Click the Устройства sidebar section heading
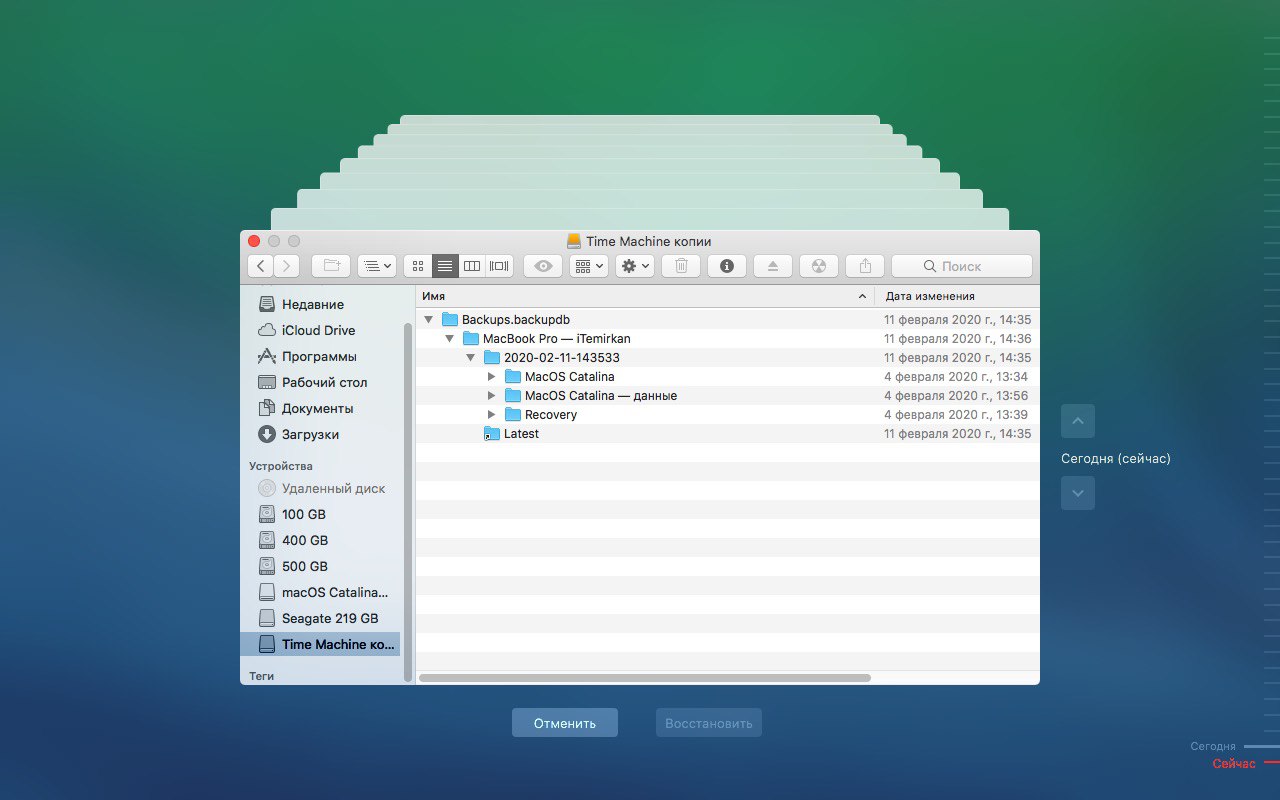The height and width of the screenshot is (800, 1280). tap(281, 466)
